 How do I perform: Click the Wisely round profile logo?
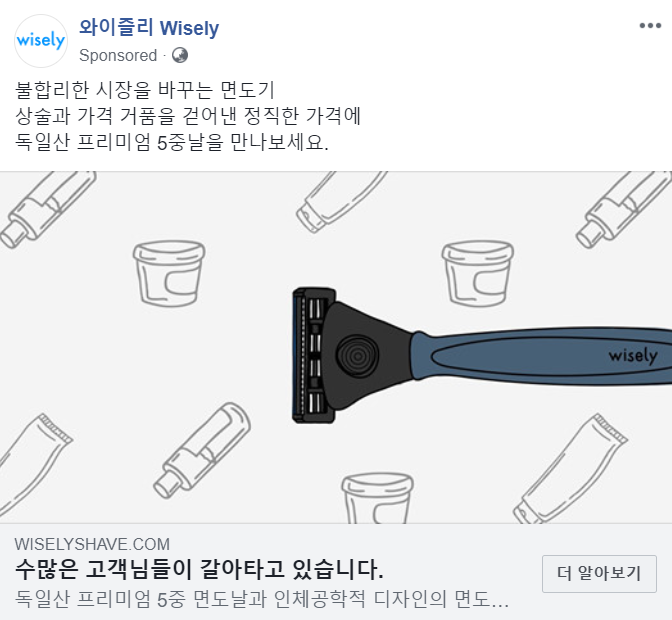click(41, 41)
